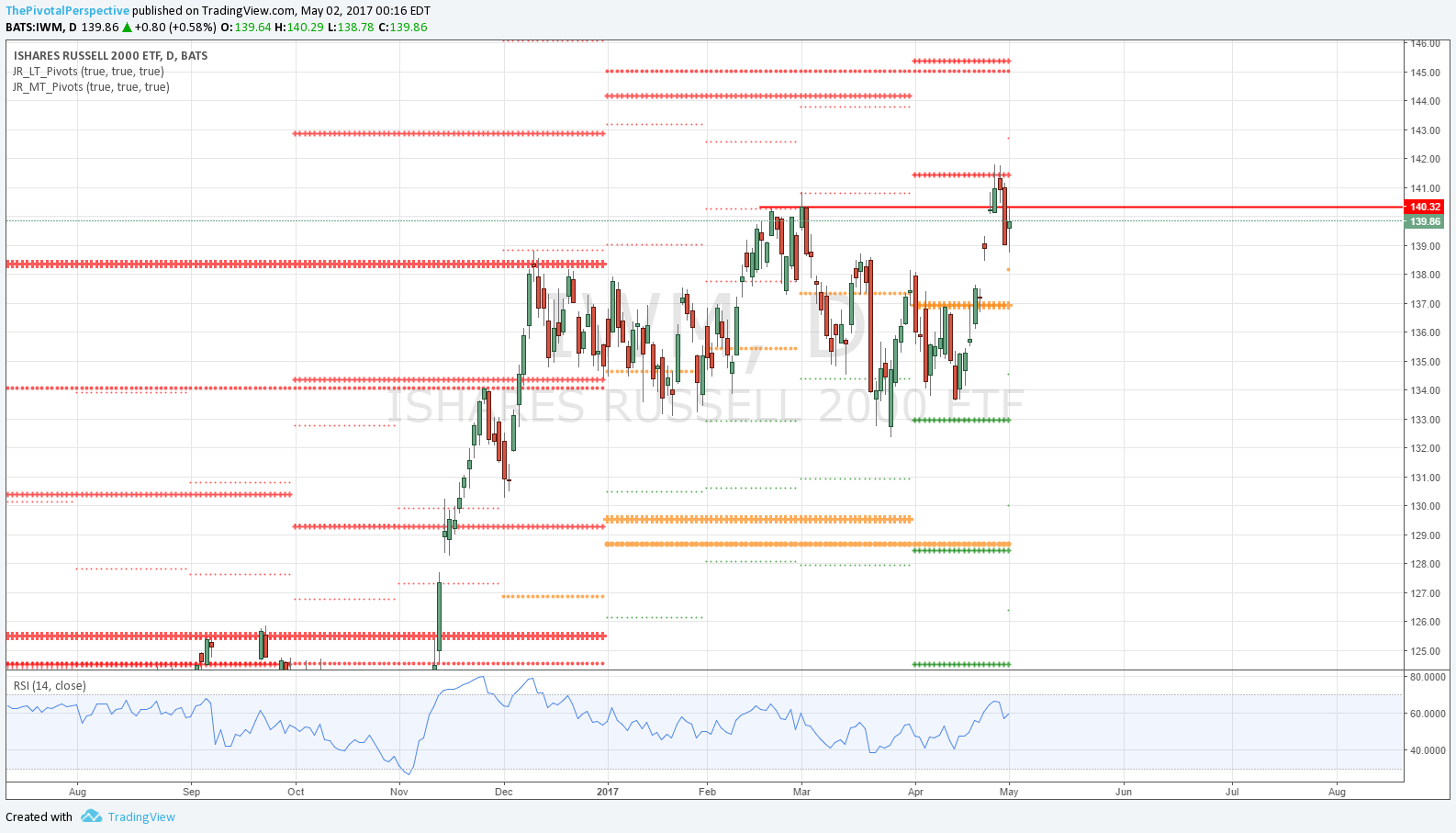Click the red 140.32 price label
Viewport: 1456px width, 833px height.
point(1425,208)
